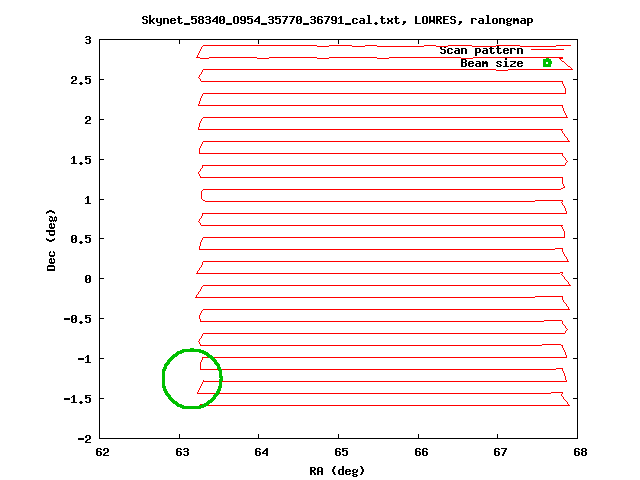Click the Dec tick label 2.5

tap(81, 80)
